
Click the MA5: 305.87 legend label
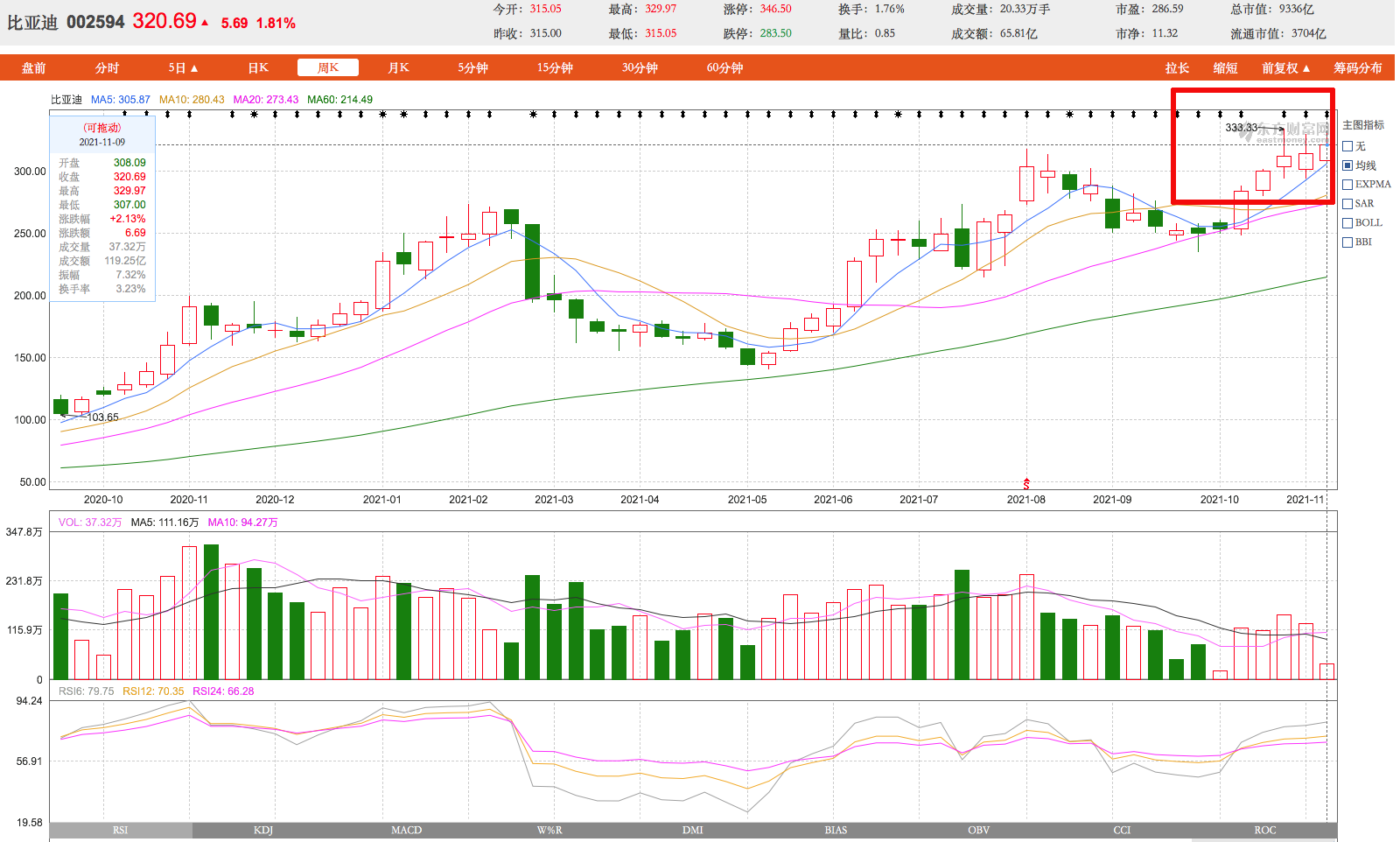click(x=121, y=100)
